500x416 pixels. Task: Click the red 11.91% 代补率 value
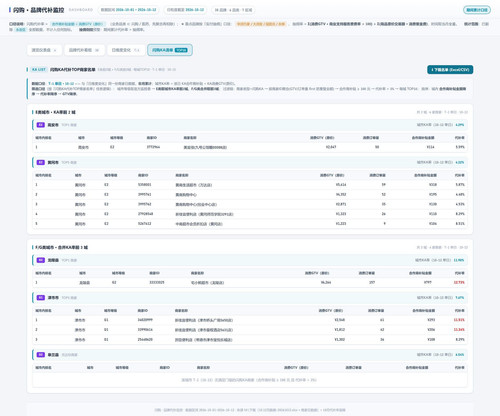[x=459, y=320]
